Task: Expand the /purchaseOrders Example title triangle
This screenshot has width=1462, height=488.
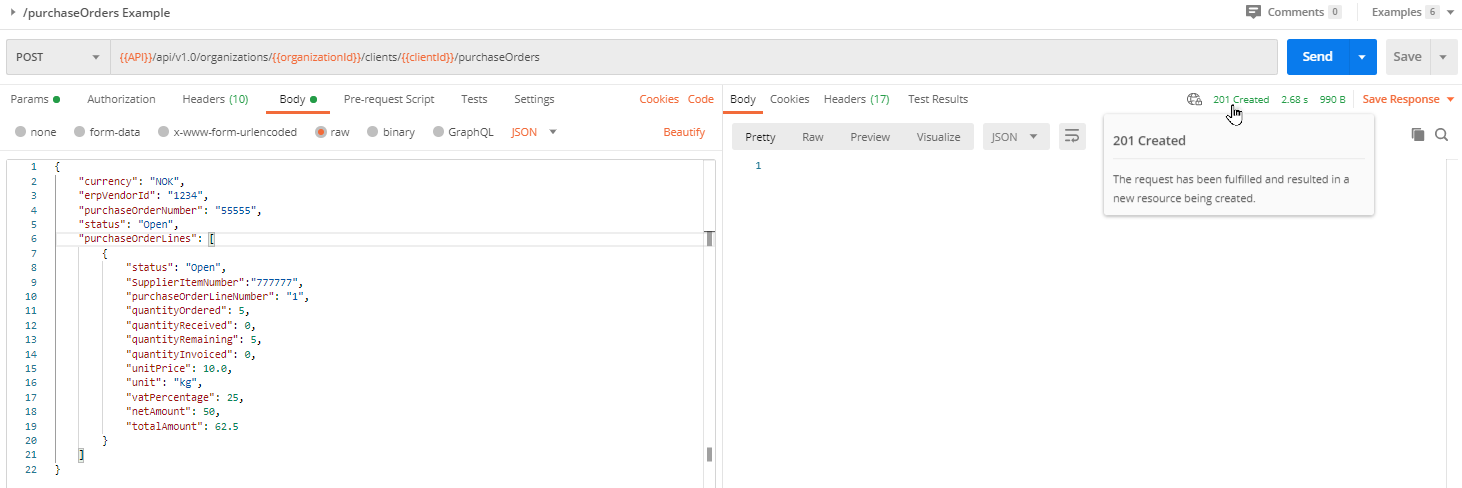Action: (x=12, y=13)
